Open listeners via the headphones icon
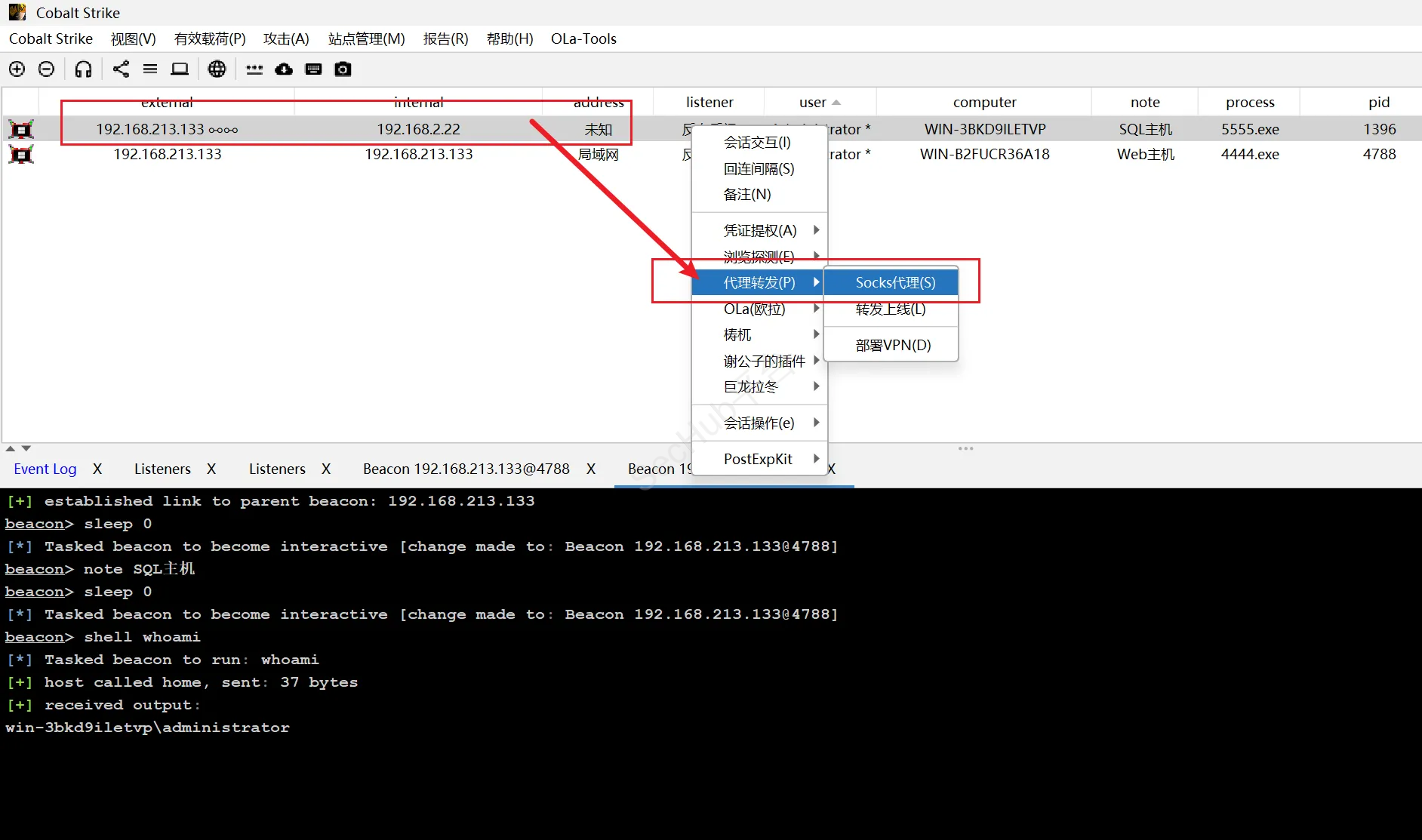This screenshot has height=840, width=1422. pos(83,69)
